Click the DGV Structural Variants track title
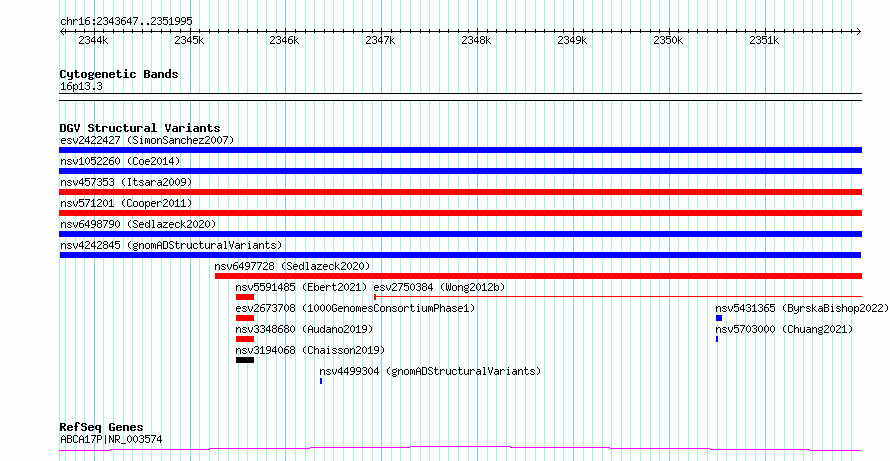The height and width of the screenshot is (461, 890). click(140, 128)
